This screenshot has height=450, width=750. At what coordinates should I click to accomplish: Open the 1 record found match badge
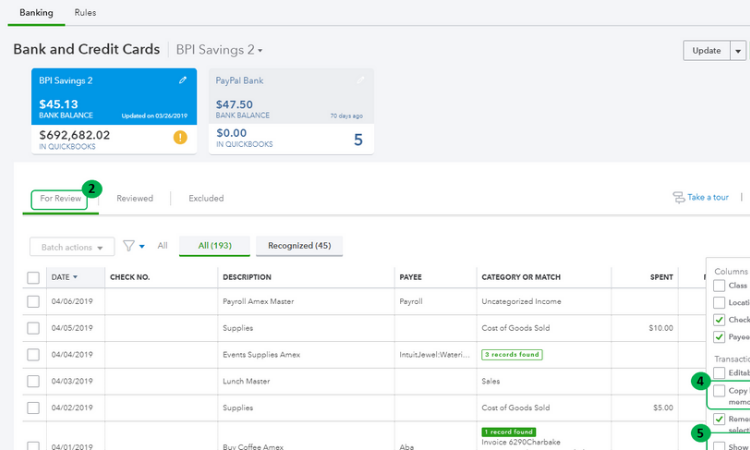[508, 432]
